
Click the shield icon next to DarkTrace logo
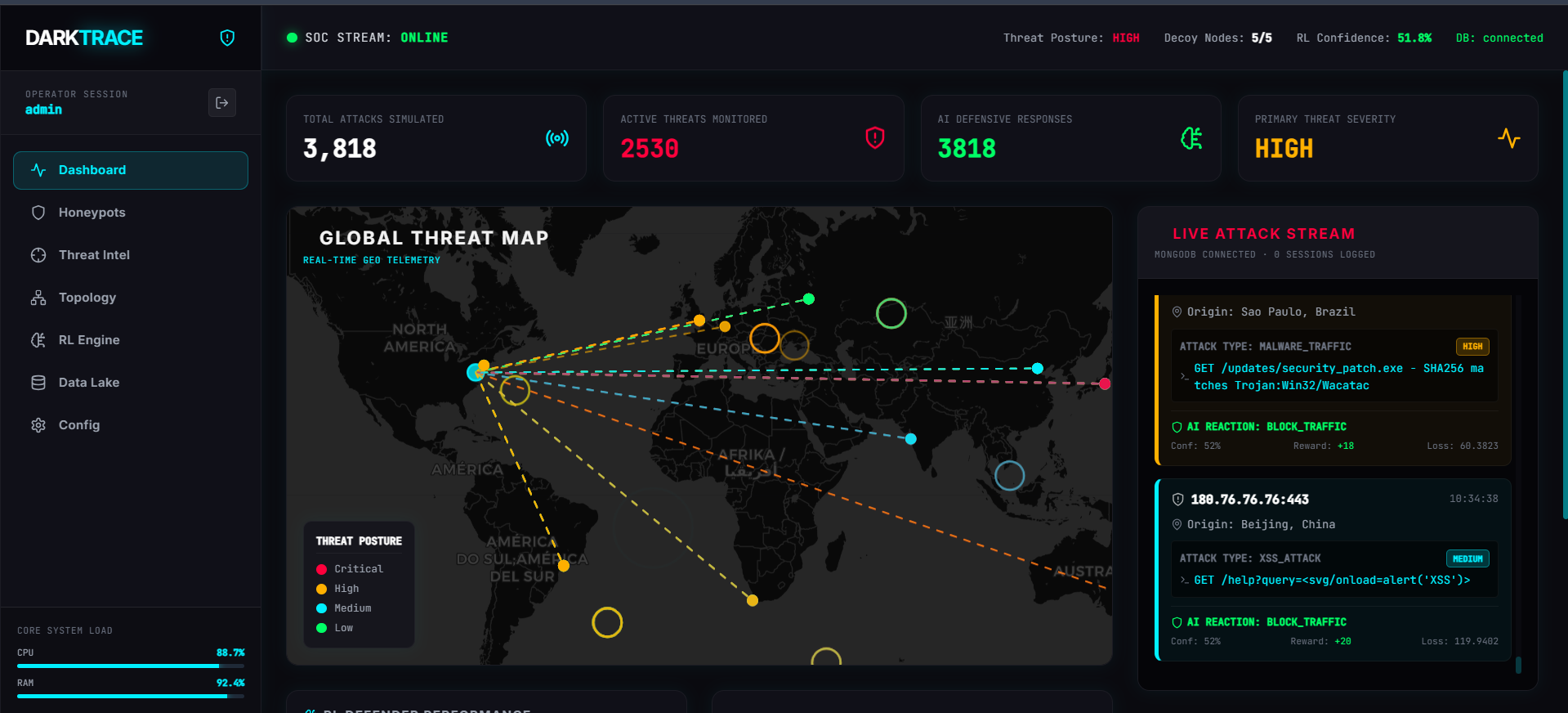[x=227, y=38]
